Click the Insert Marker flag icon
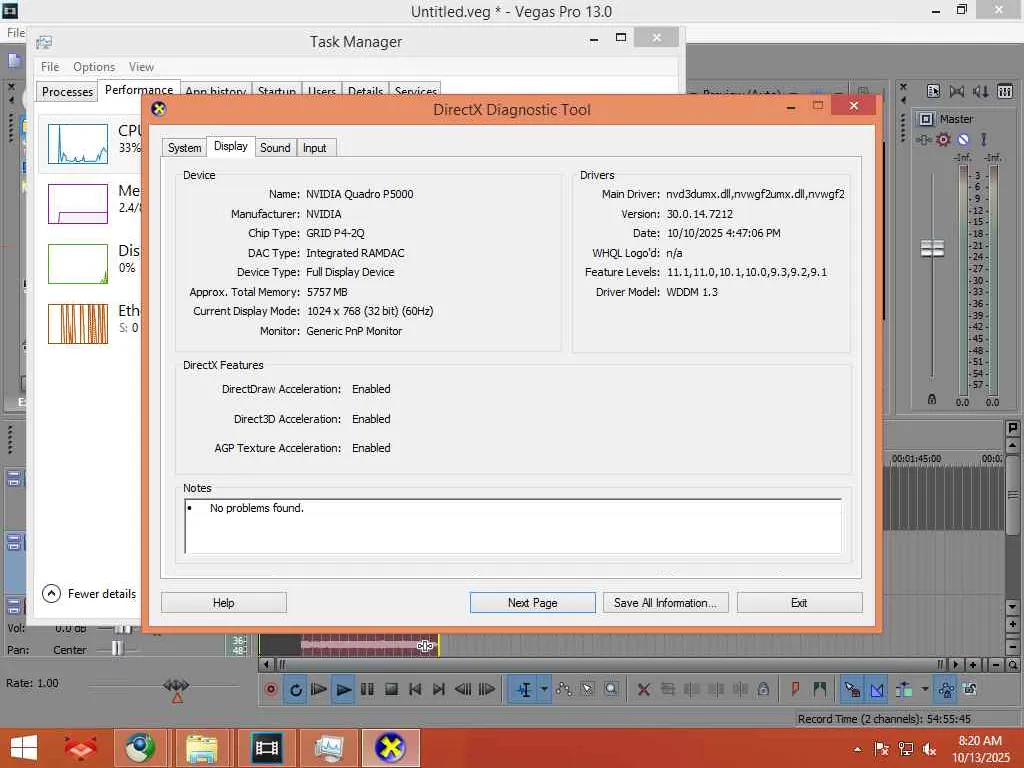The height and width of the screenshot is (768, 1024). click(x=795, y=689)
